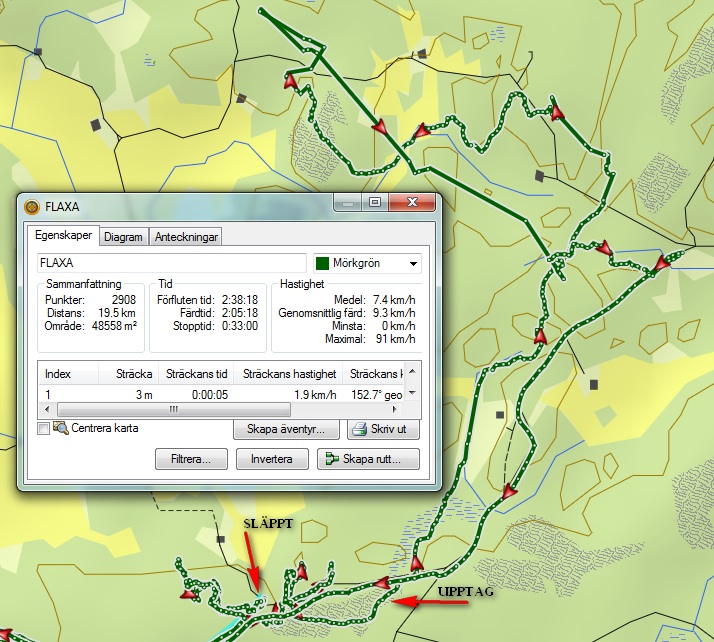Click the route icon on Skapa rutt
The width and height of the screenshot is (714, 642).
coord(328,460)
